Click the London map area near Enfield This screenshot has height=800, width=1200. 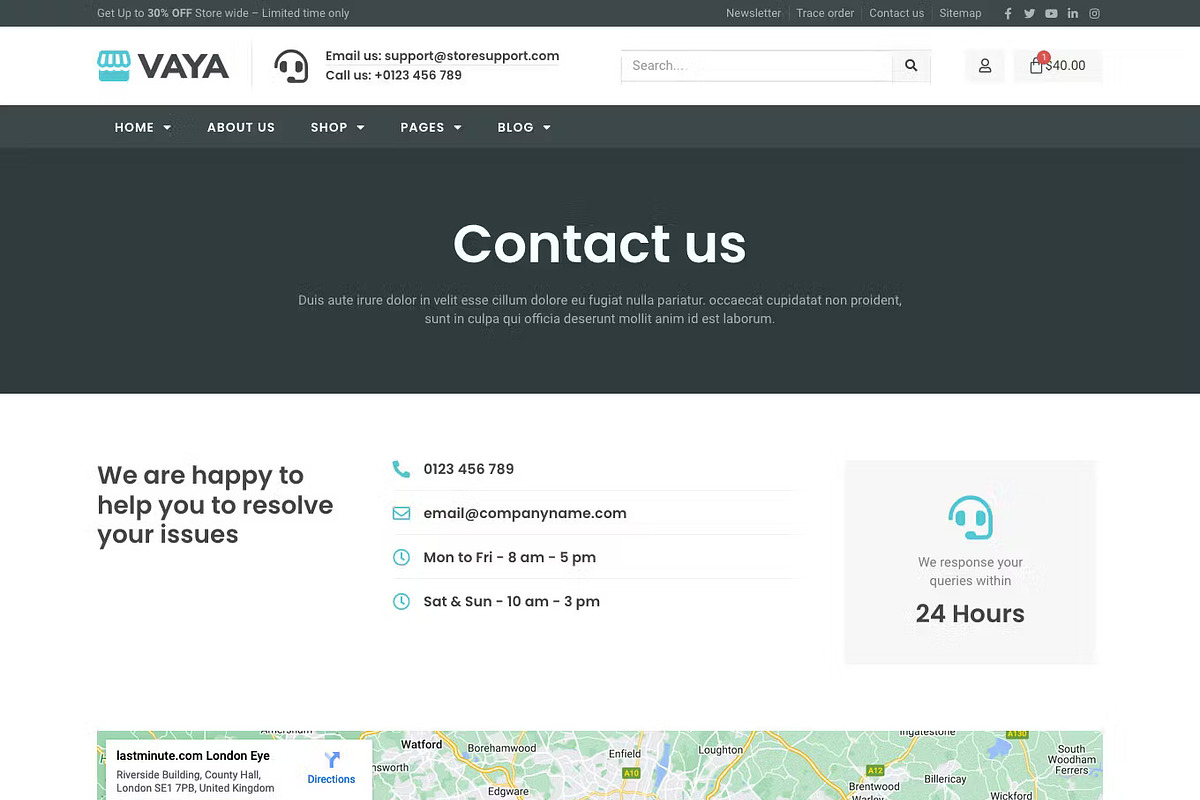click(625, 753)
